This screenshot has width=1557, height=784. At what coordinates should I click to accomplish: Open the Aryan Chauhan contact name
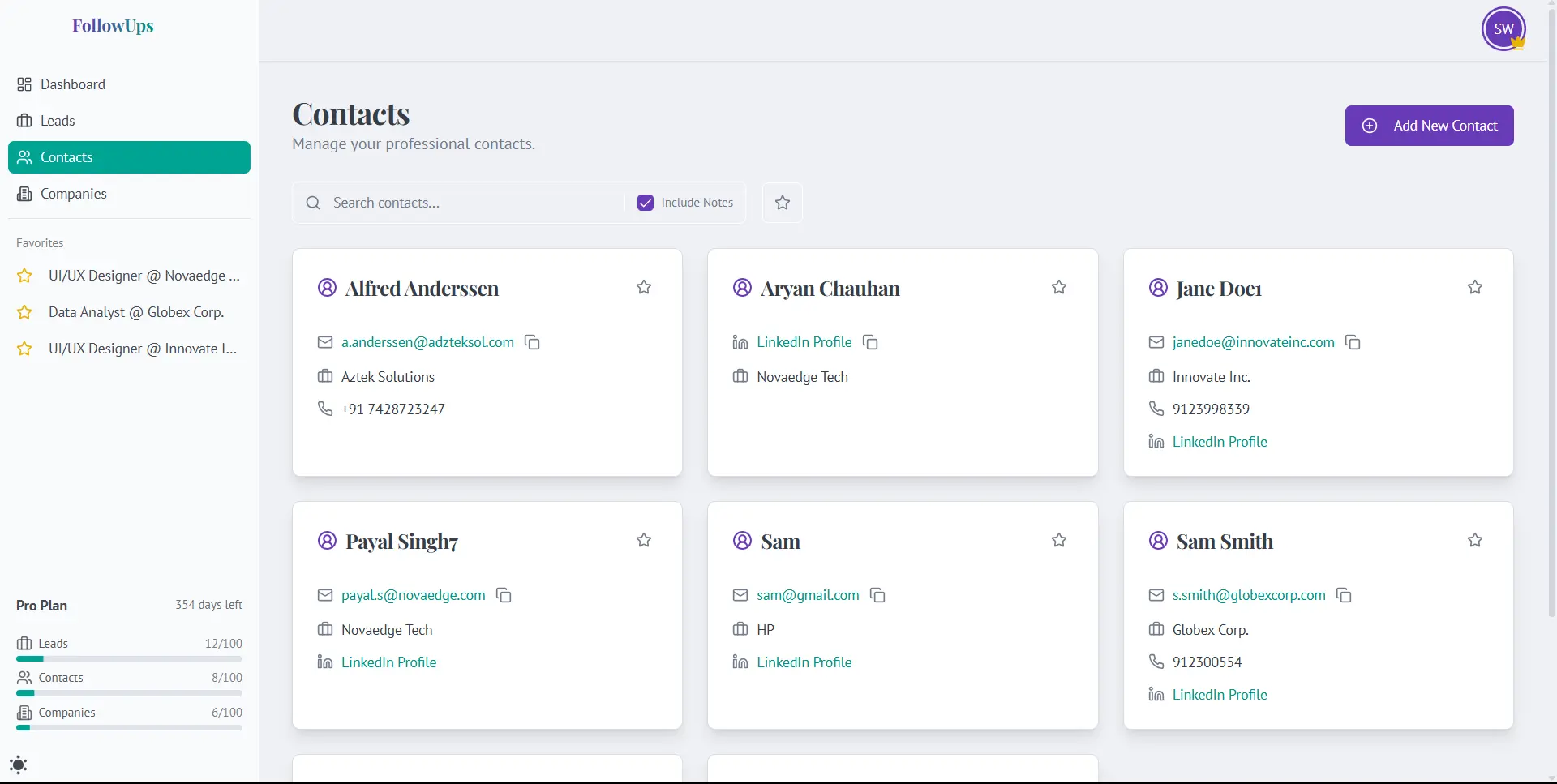[x=830, y=289]
